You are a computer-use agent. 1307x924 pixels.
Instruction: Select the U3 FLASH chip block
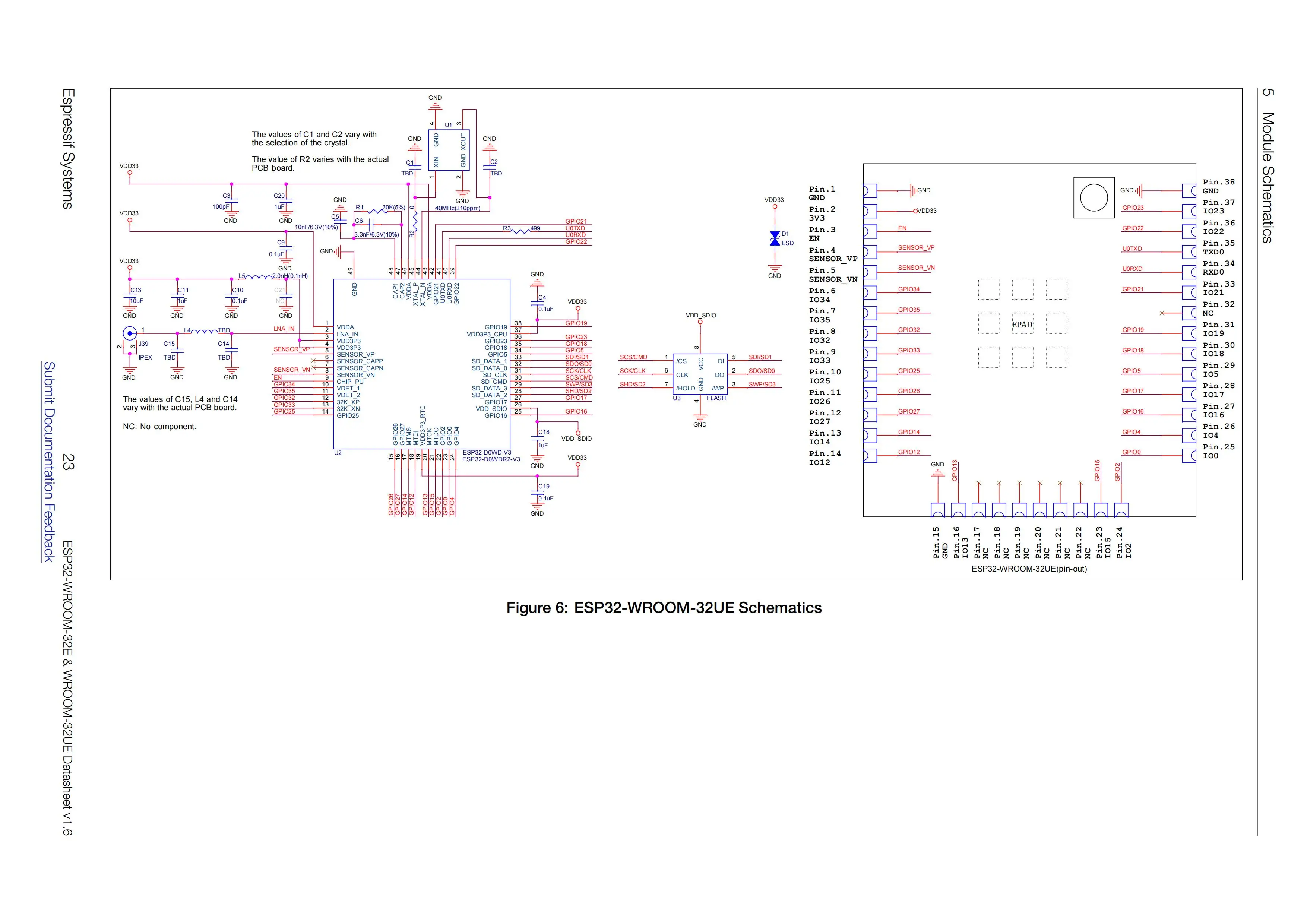click(700, 374)
